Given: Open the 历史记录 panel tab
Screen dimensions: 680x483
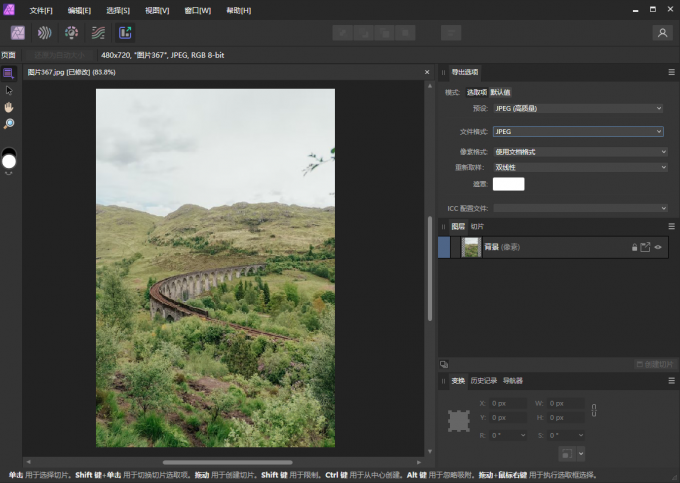Looking at the screenshot, I should [x=484, y=381].
